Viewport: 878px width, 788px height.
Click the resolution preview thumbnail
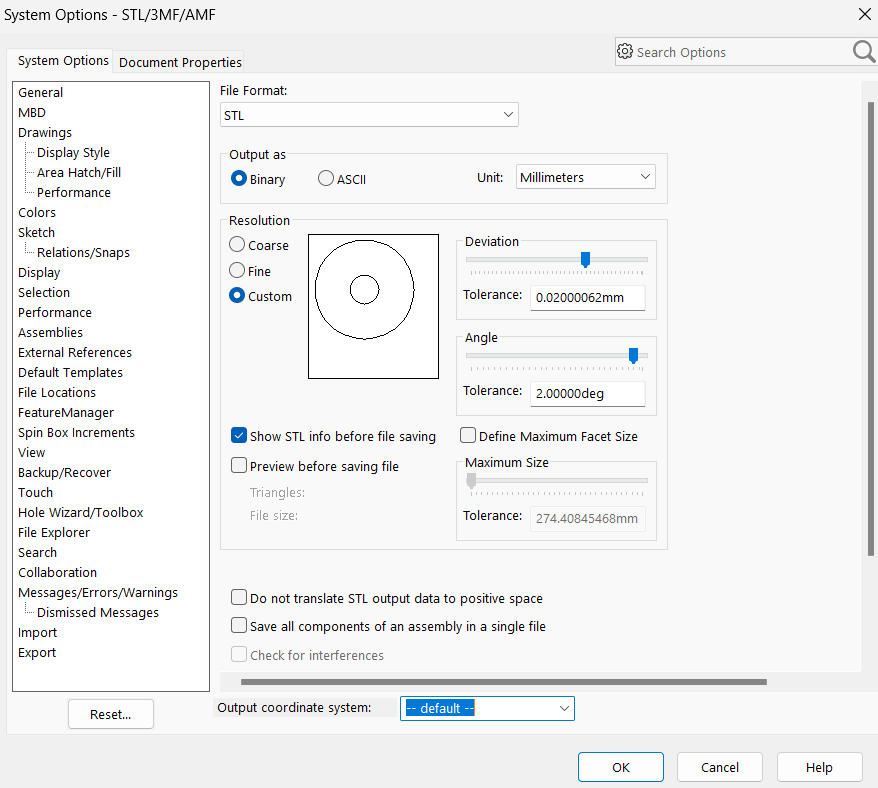coord(373,306)
